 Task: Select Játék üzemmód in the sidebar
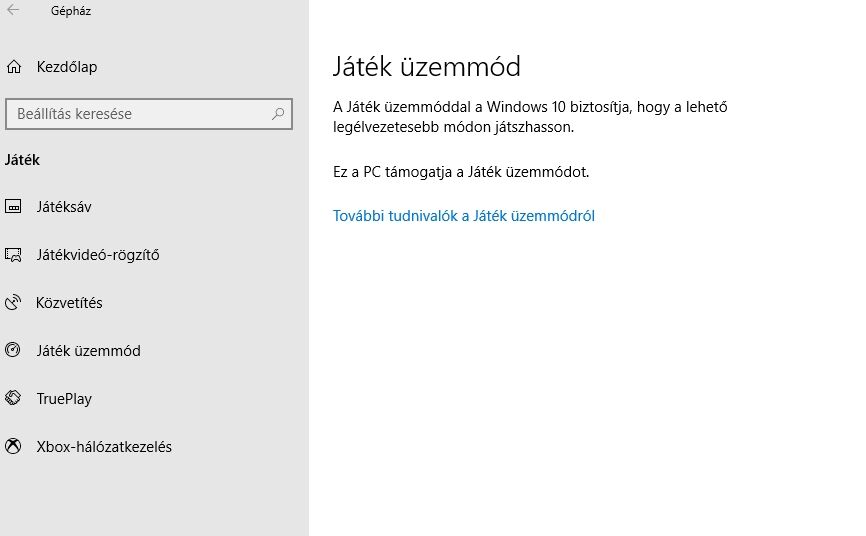[x=88, y=351]
